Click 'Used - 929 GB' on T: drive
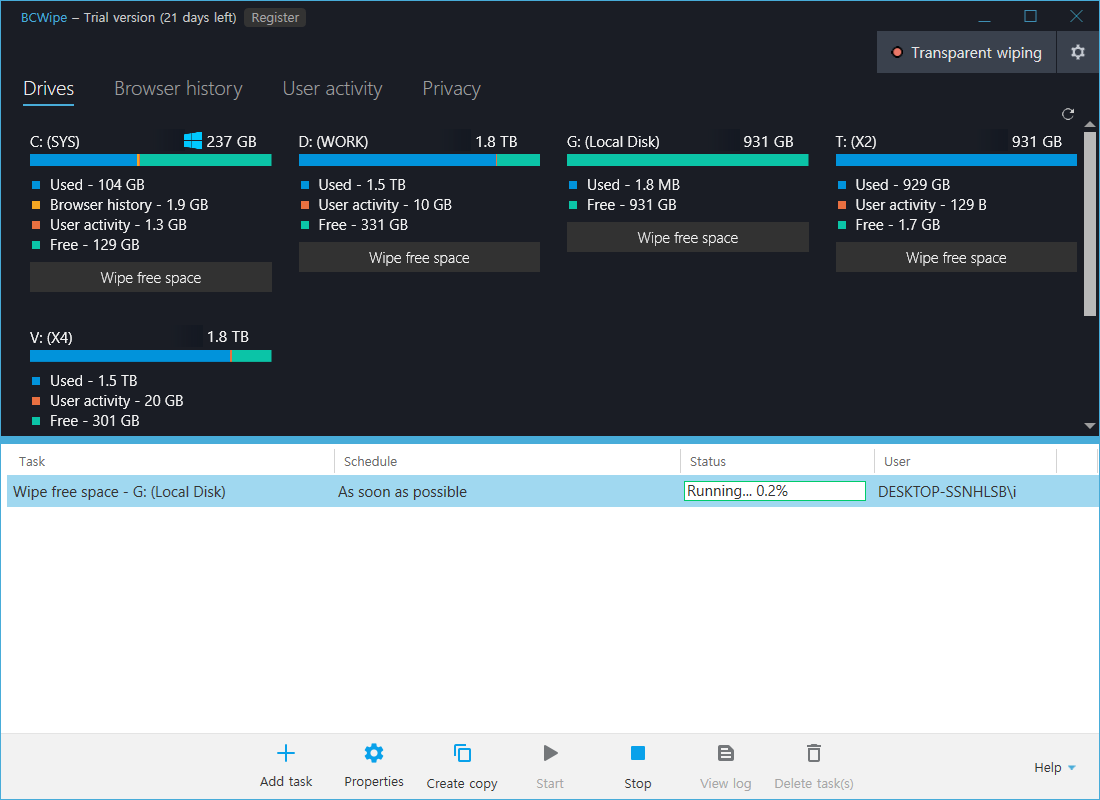Viewport: 1100px width, 800px height. pyautogui.click(x=903, y=185)
